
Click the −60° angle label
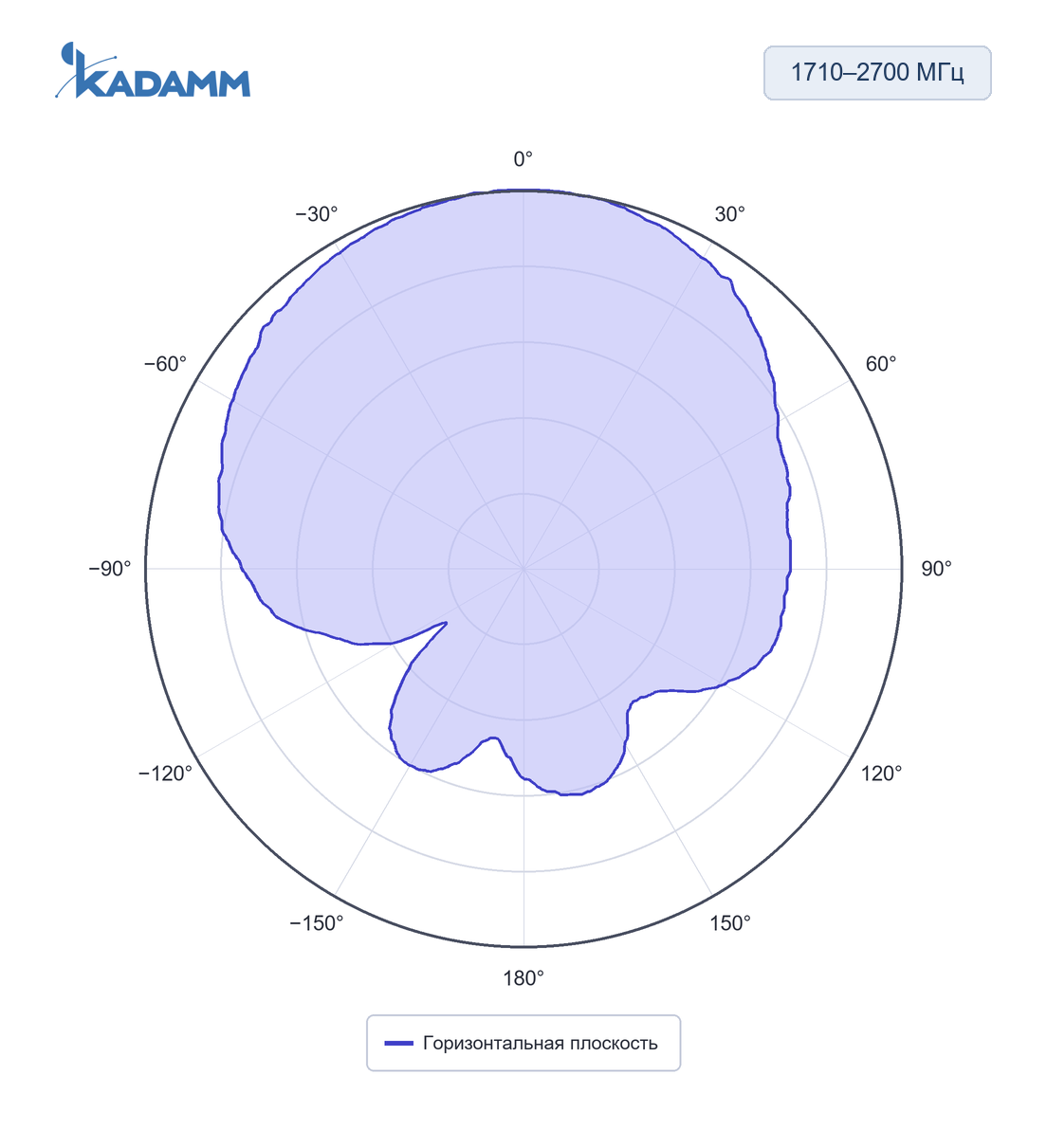[x=165, y=364]
